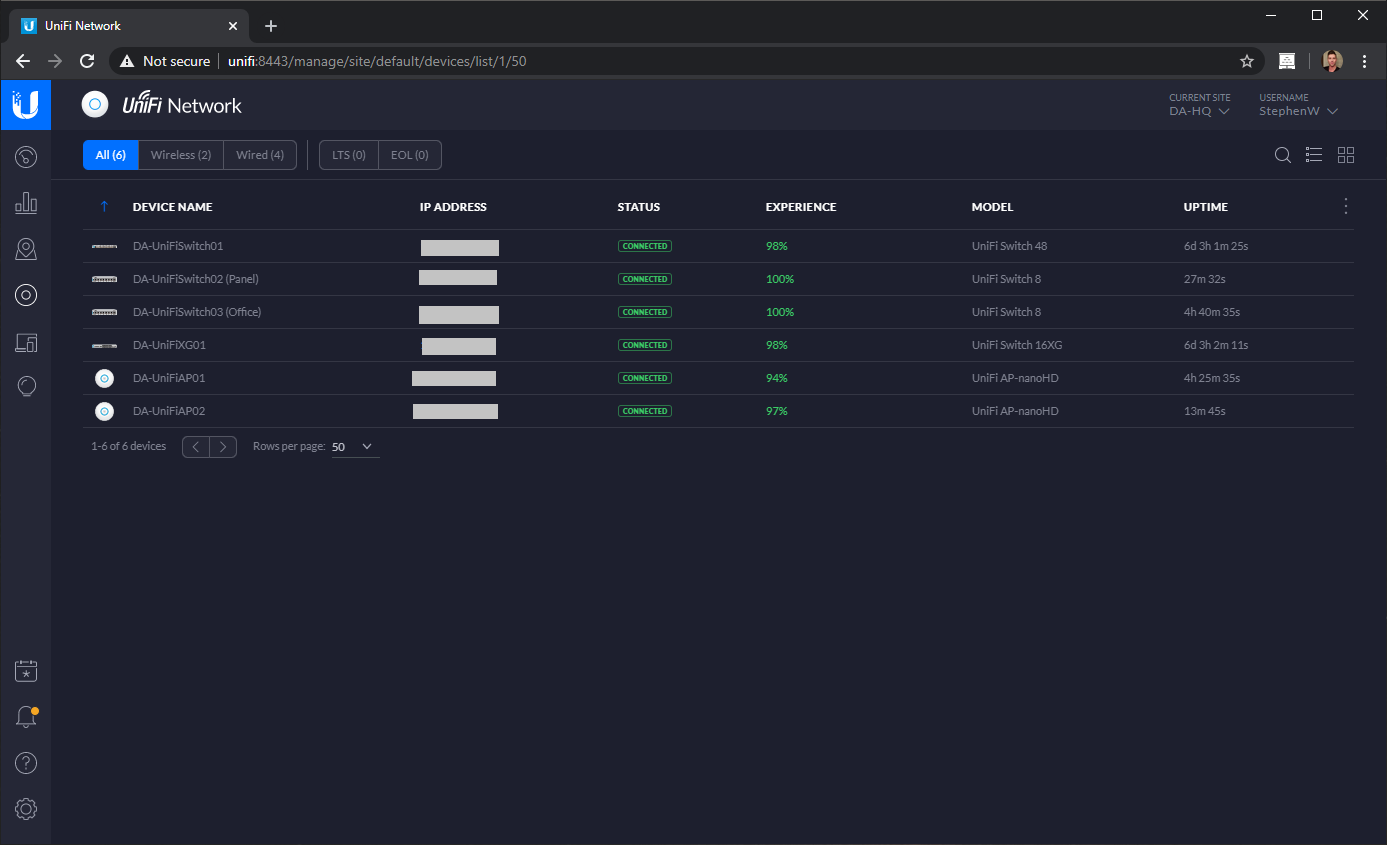Screen dimensions: 1387x845
Task: Open DA-UniFiSwitch03 (Office) device
Action: 197,312
